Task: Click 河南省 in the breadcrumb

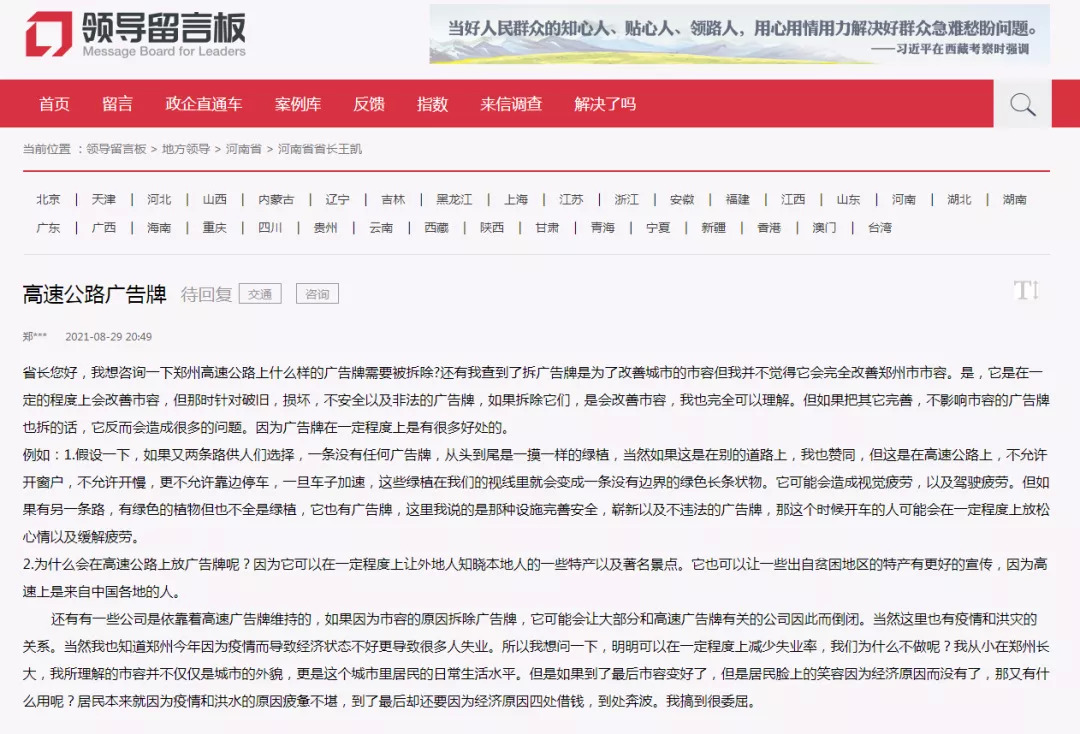Action: [x=244, y=149]
